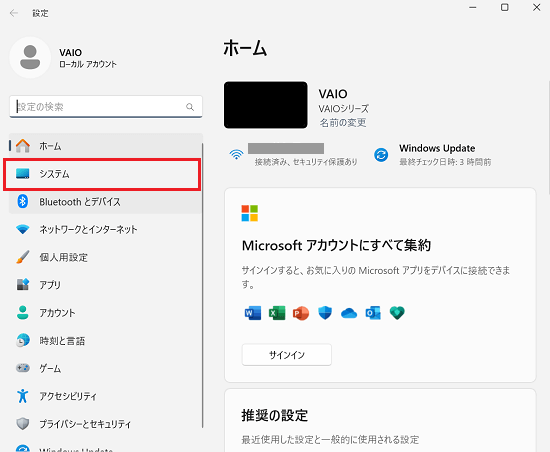
Task: Click the personalization paintbrush icon
Action: pyautogui.click(x=23, y=257)
